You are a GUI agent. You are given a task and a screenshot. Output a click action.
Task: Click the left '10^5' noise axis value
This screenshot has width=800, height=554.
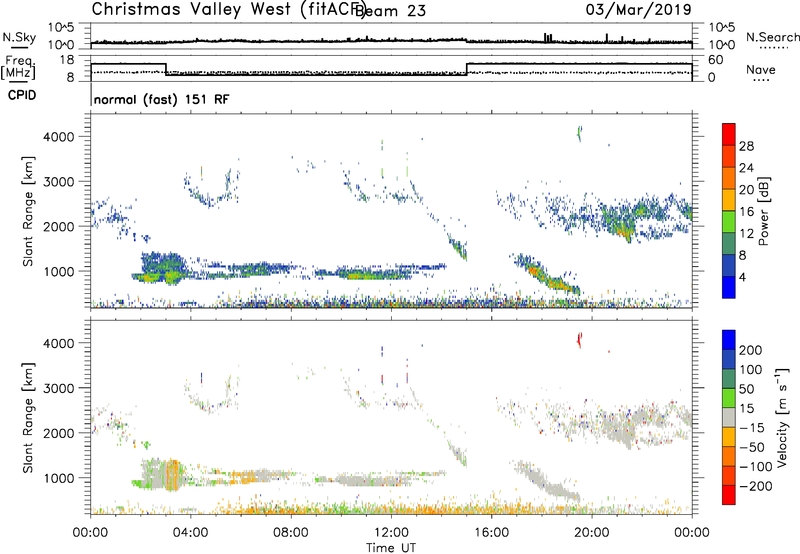click(61, 28)
